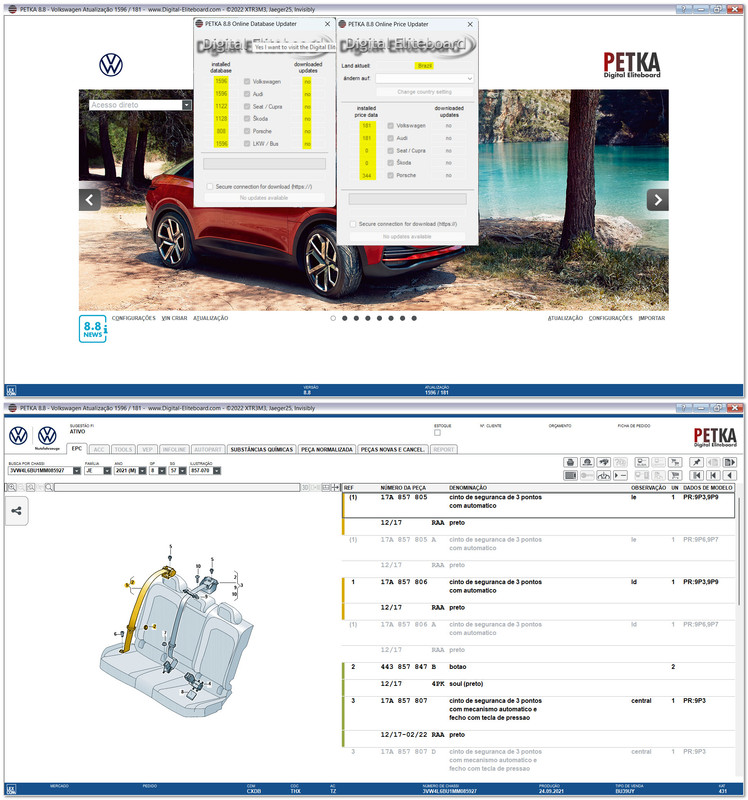Screen dimensions: 748x800
Task: Click Change country setting button
Action: [x=425, y=92]
